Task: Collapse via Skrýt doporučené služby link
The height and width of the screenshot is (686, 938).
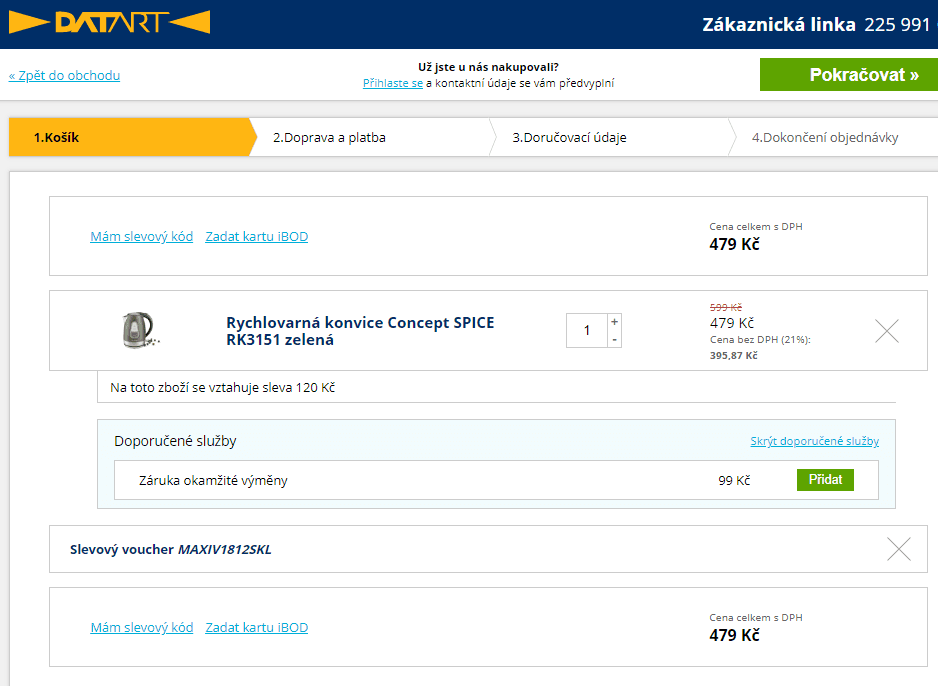Action: pos(815,441)
